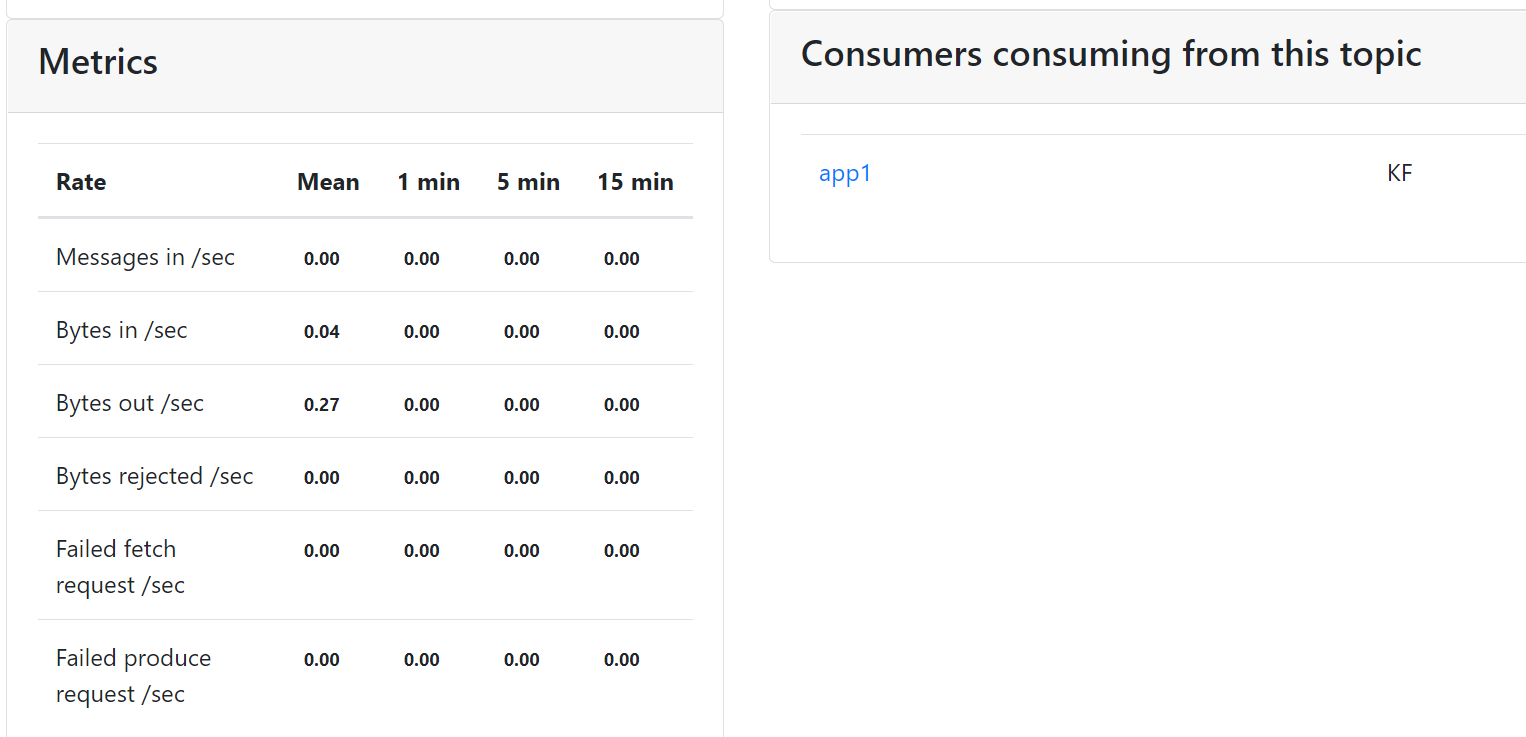Select the 0.04 Bytes in mean value
Image resolution: width=1526 pixels, height=737 pixels.
tap(322, 332)
